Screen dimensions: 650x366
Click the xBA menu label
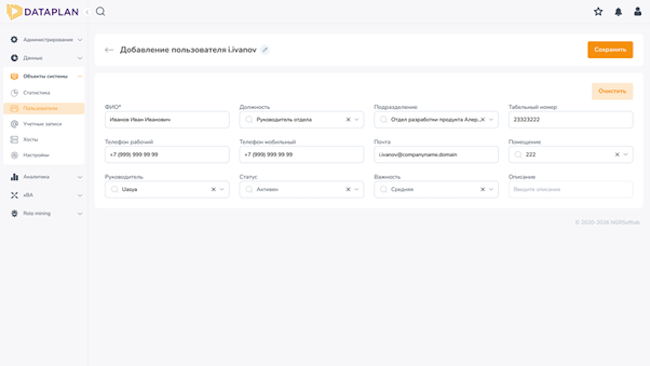click(28, 195)
